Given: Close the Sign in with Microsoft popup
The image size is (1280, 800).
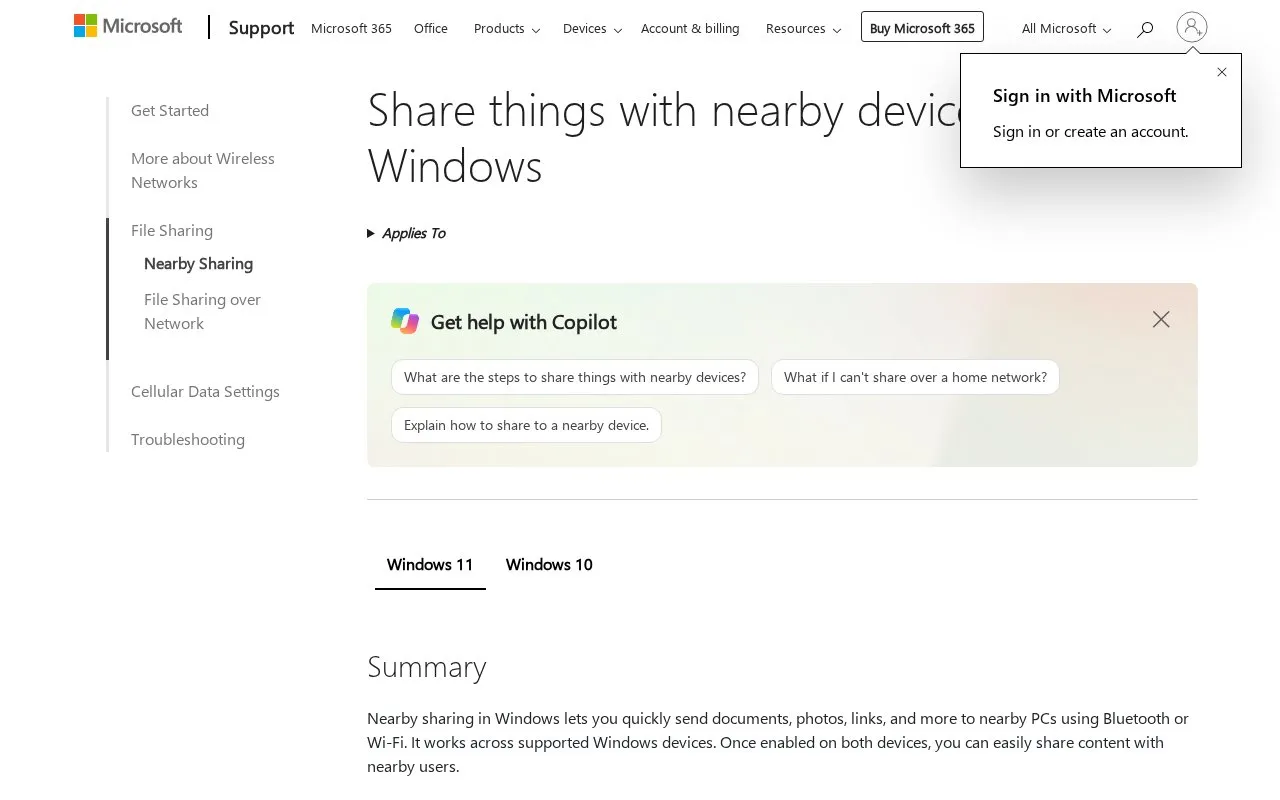Looking at the screenshot, I should [x=1222, y=72].
